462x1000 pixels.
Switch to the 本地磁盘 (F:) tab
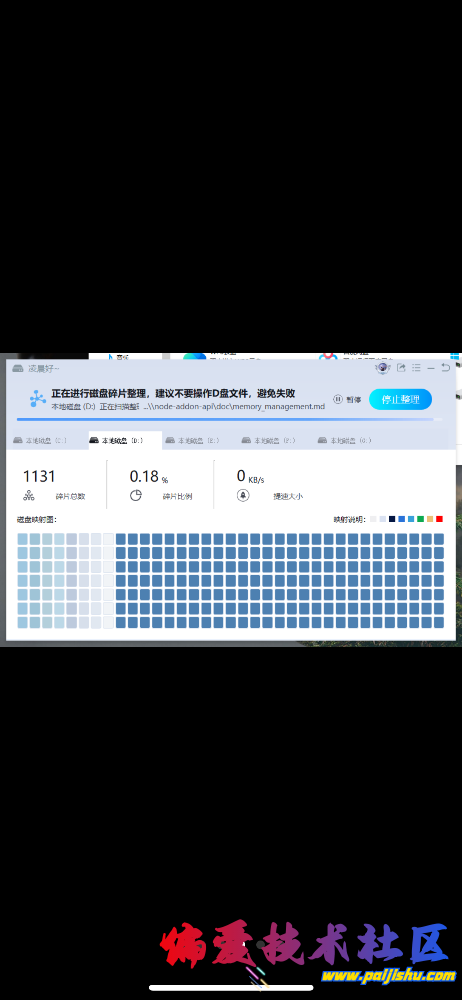269,440
